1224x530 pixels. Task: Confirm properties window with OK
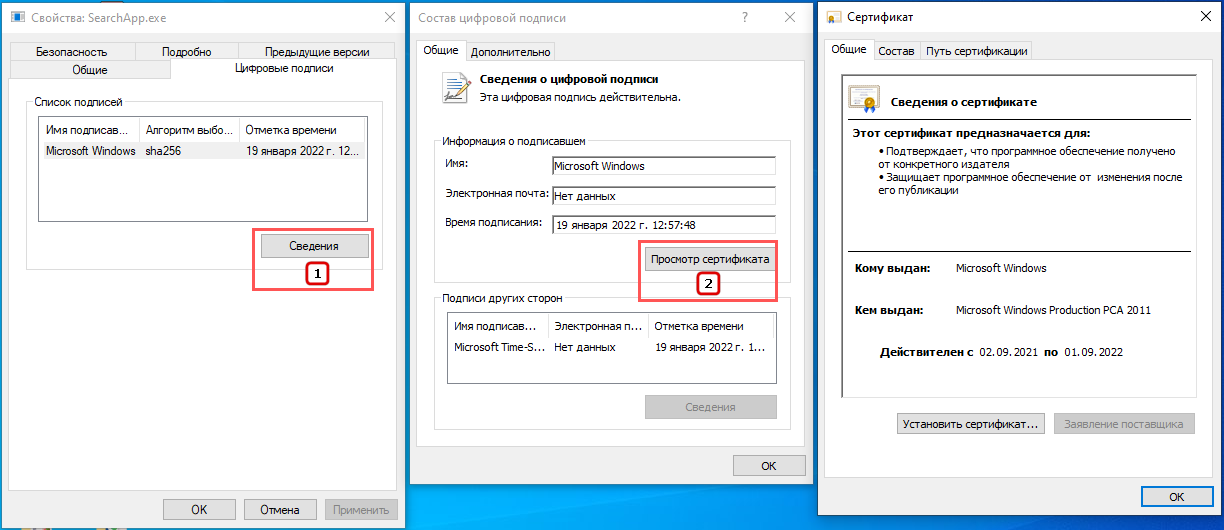(x=199, y=509)
